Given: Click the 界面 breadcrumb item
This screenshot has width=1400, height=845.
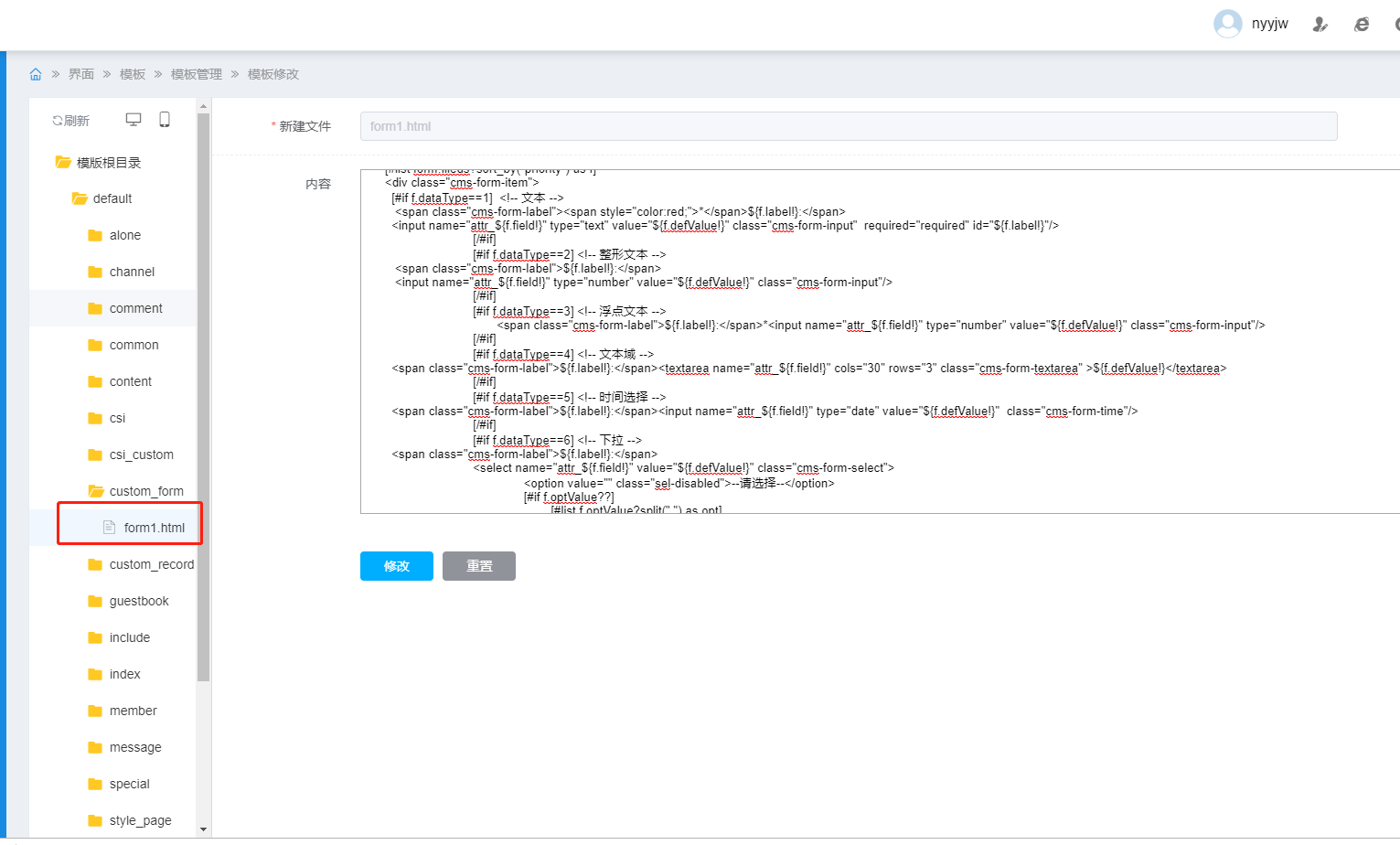Looking at the screenshot, I should coord(80,74).
